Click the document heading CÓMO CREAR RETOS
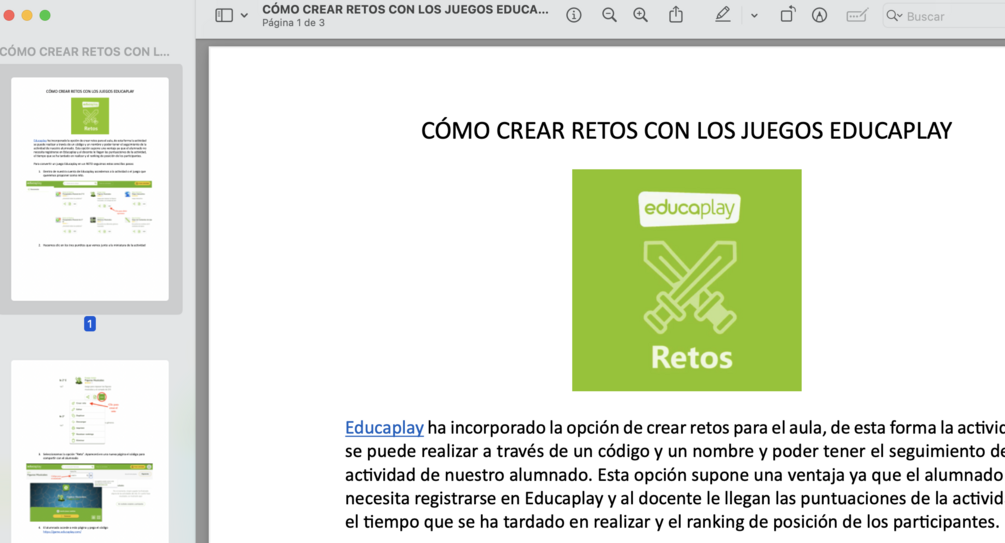 pyautogui.click(x=686, y=131)
